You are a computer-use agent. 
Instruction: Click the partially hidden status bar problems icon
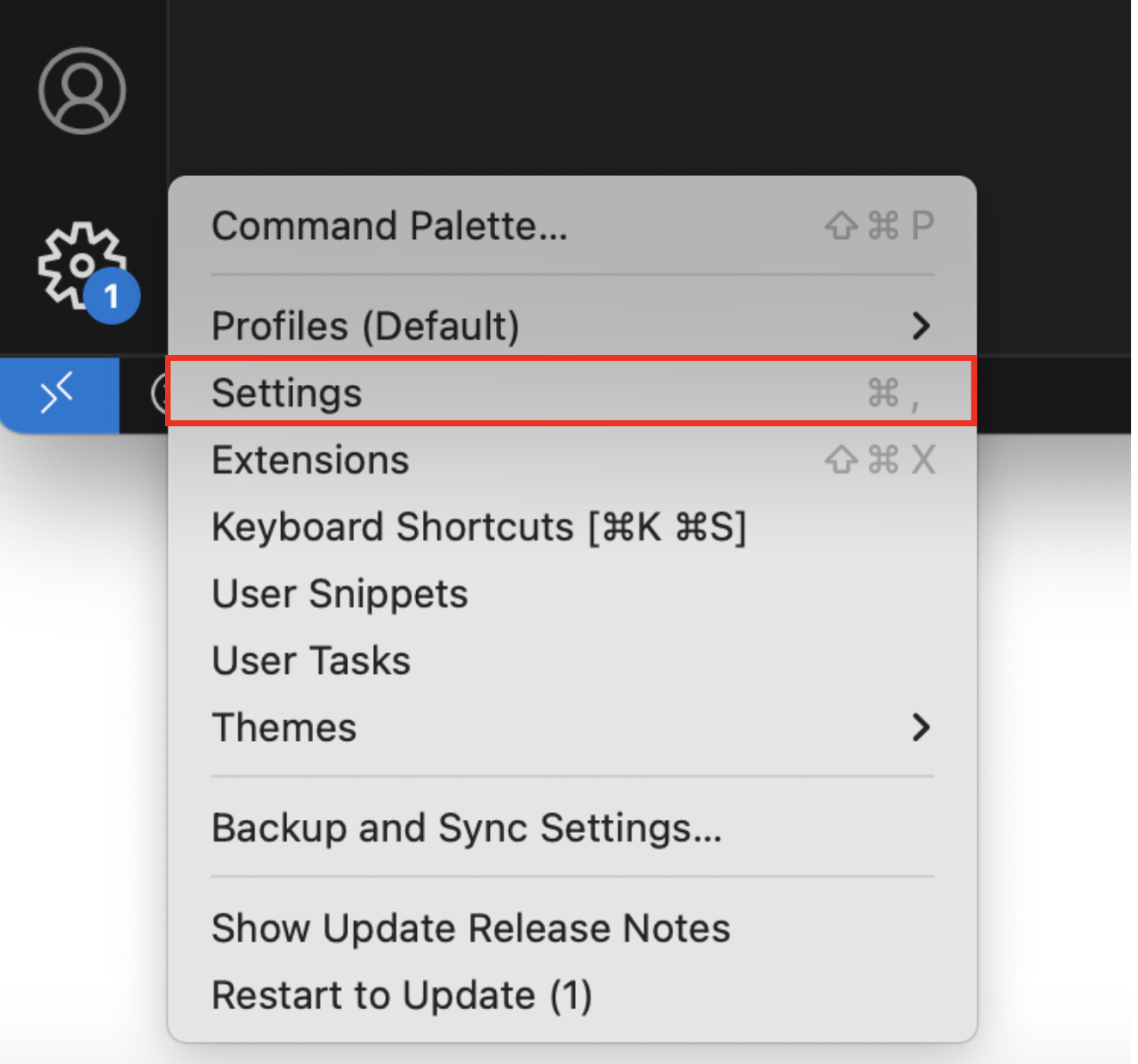click(x=159, y=394)
